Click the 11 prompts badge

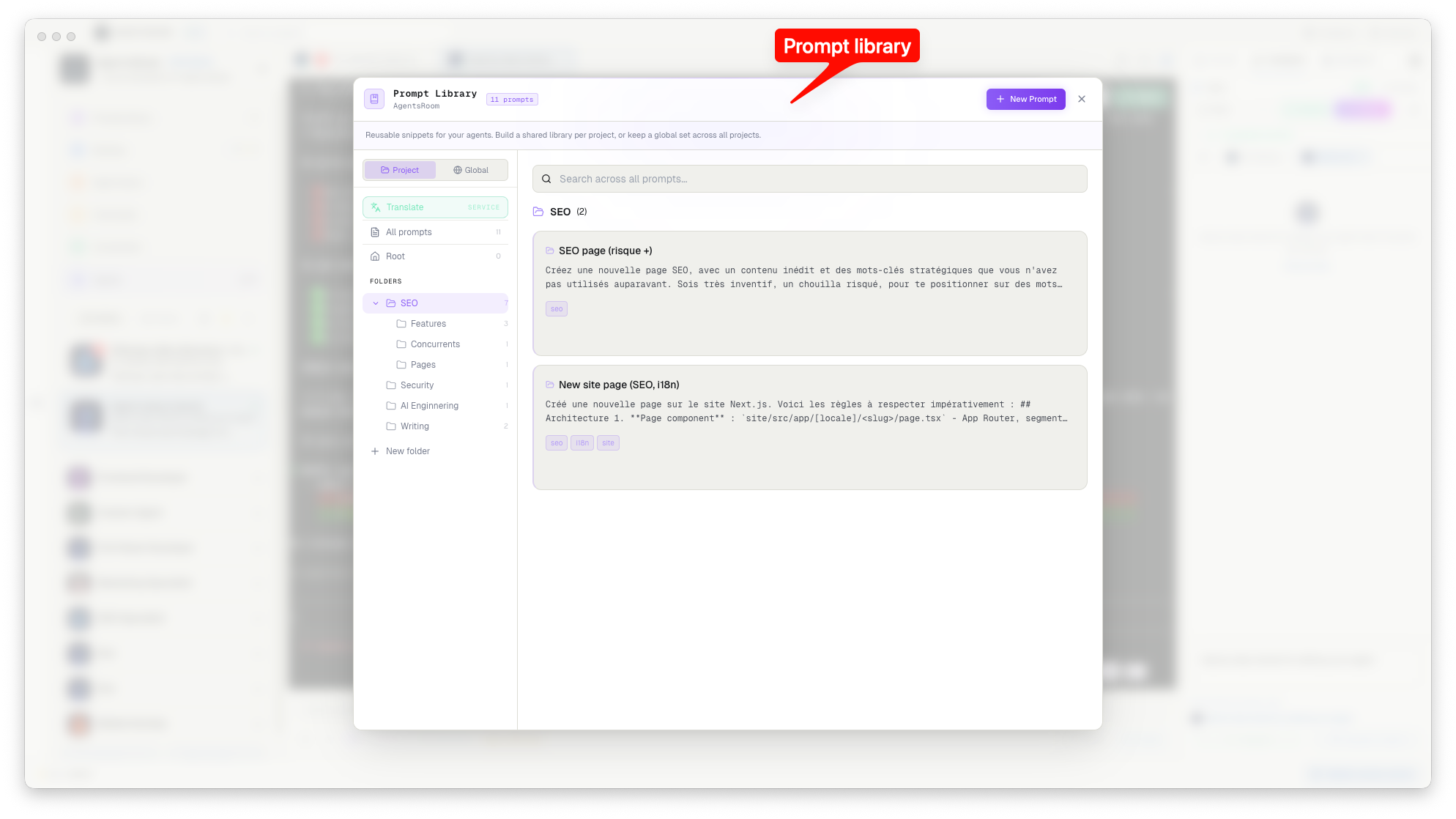tap(512, 100)
